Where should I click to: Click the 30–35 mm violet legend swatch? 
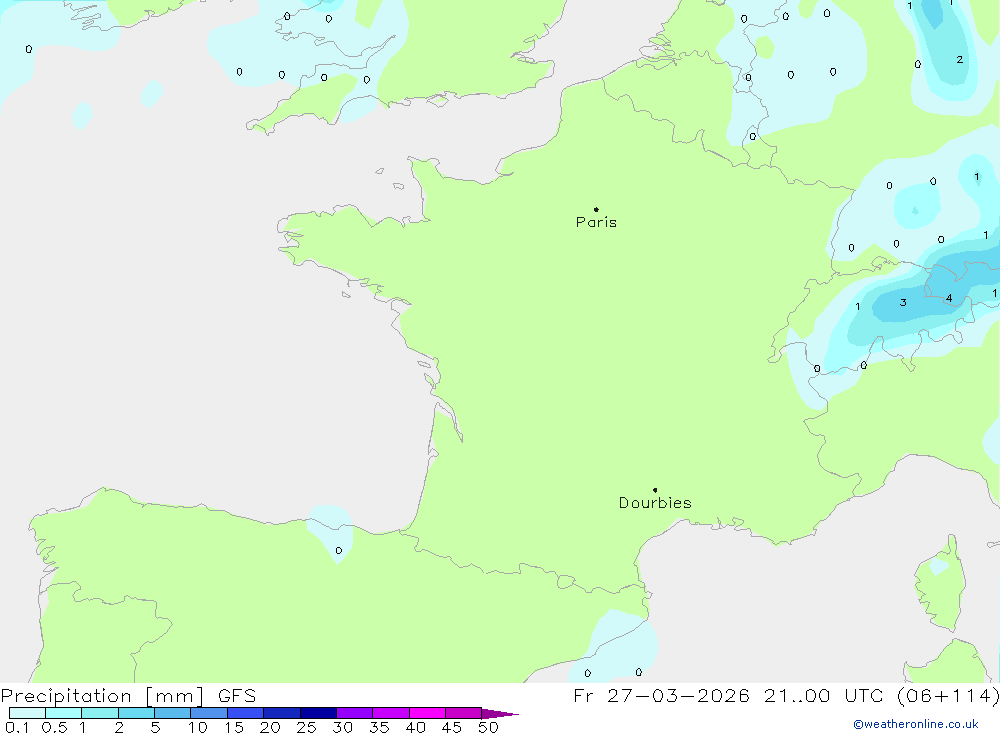pyautogui.click(x=355, y=713)
